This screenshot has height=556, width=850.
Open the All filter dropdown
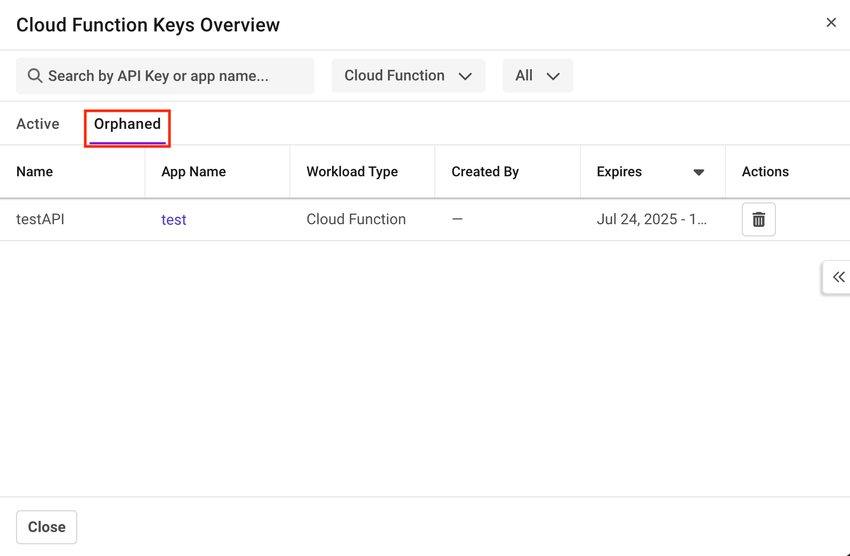point(537,76)
